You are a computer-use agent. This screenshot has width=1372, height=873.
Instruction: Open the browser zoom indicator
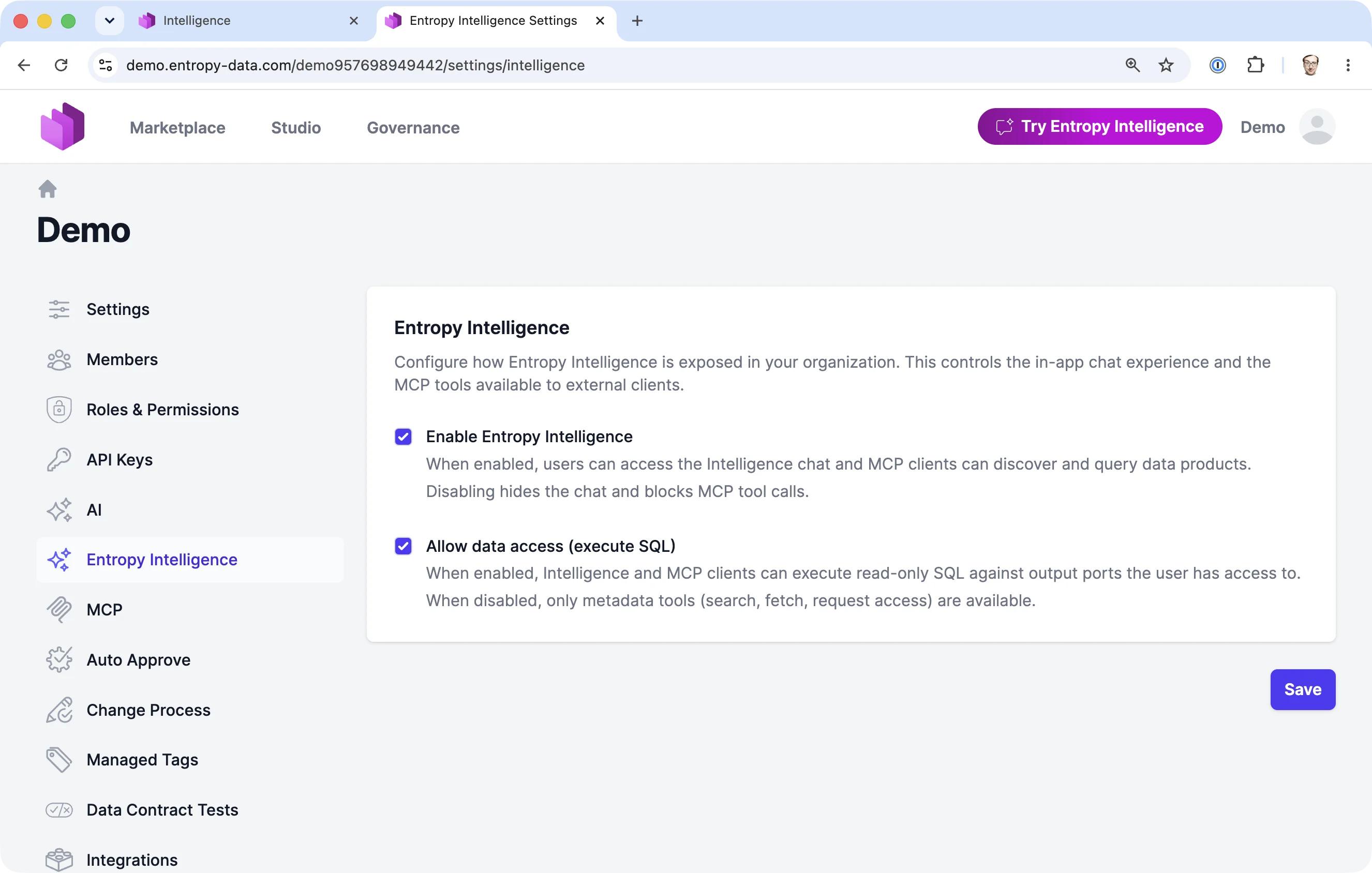pos(1132,65)
